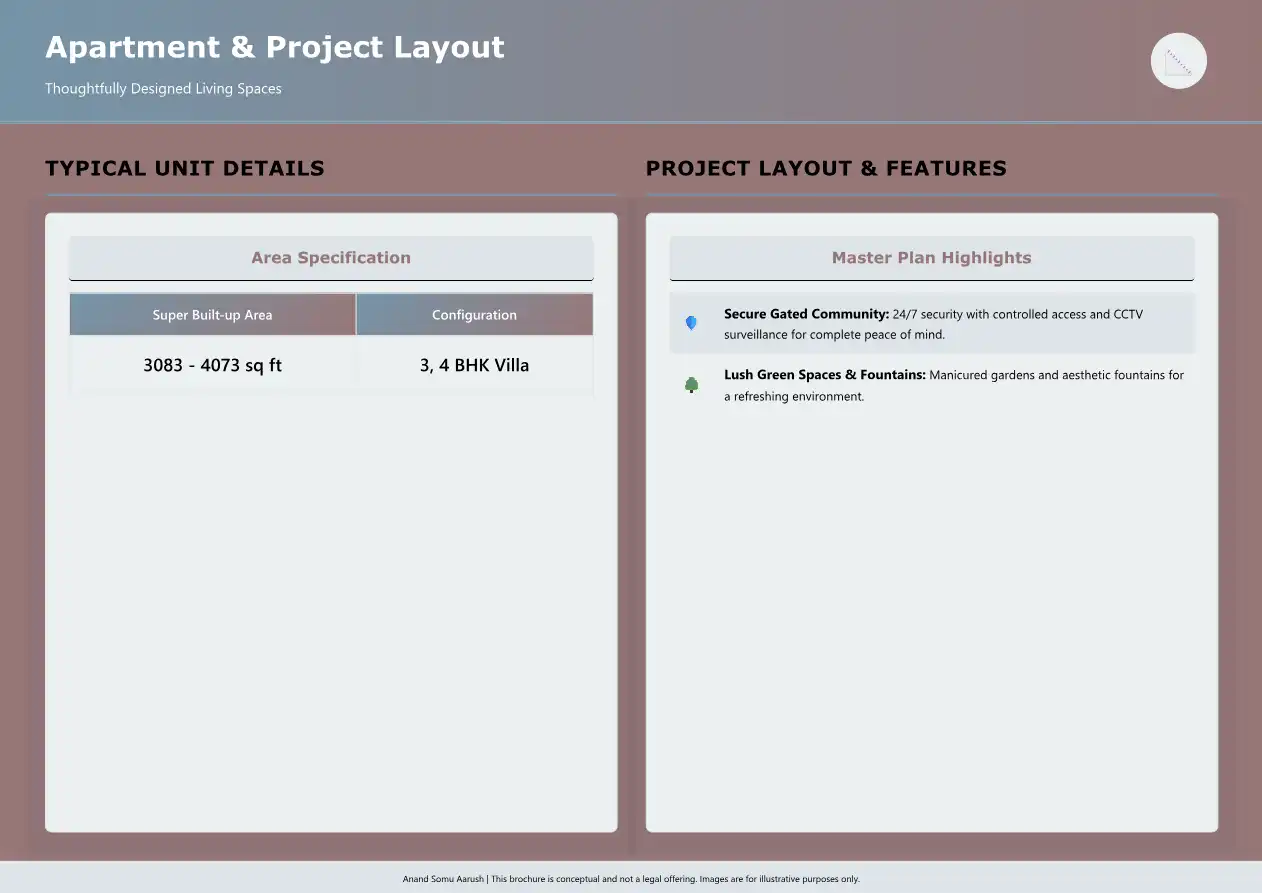This screenshot has height=893, width=1262.
Task: Click the Secure Gated Community bold label
Action: tap(806, 314)
